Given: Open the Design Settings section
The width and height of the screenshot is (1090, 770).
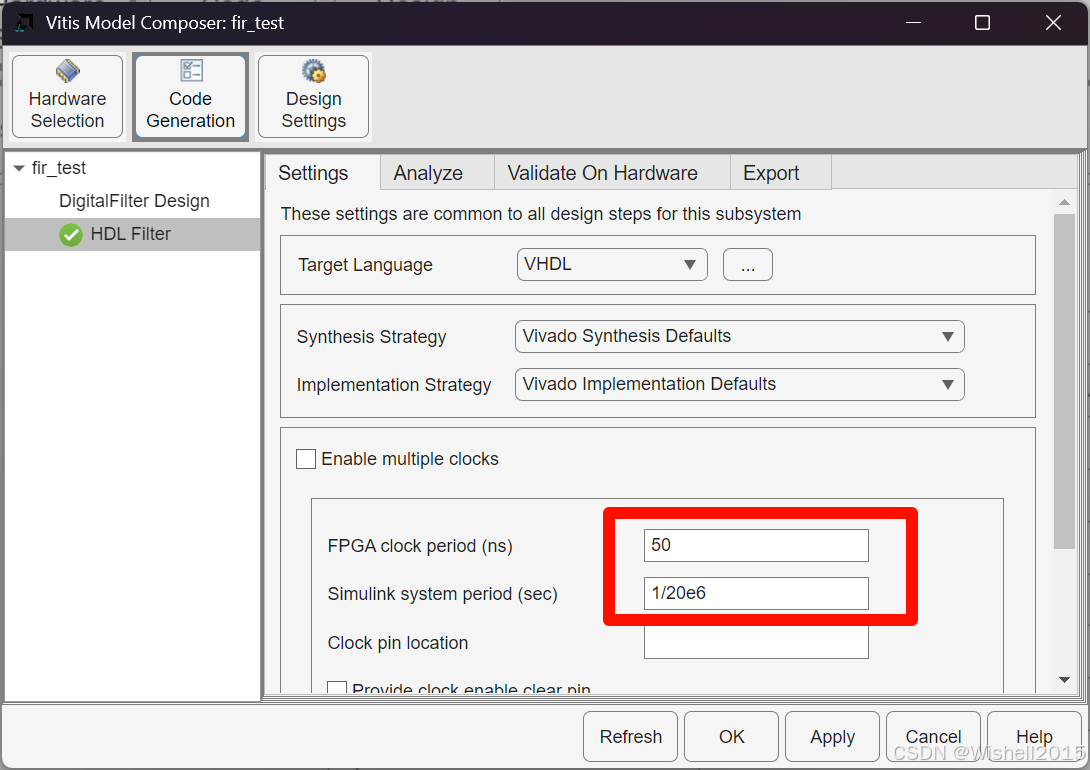Looking at the screenshot, I should [314, 97].
